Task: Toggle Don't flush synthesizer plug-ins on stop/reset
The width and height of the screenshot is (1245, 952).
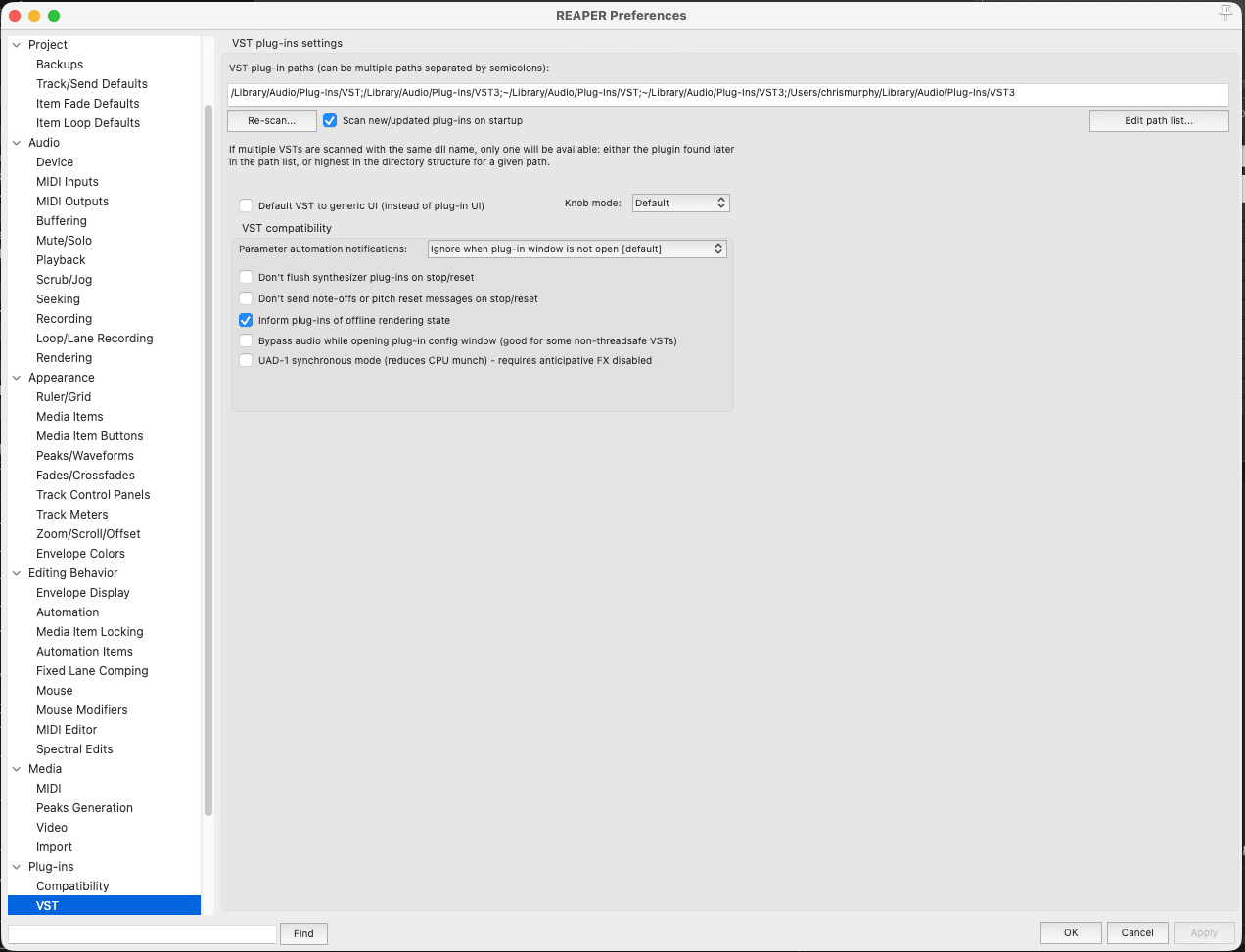Action: tap(246, 277)
